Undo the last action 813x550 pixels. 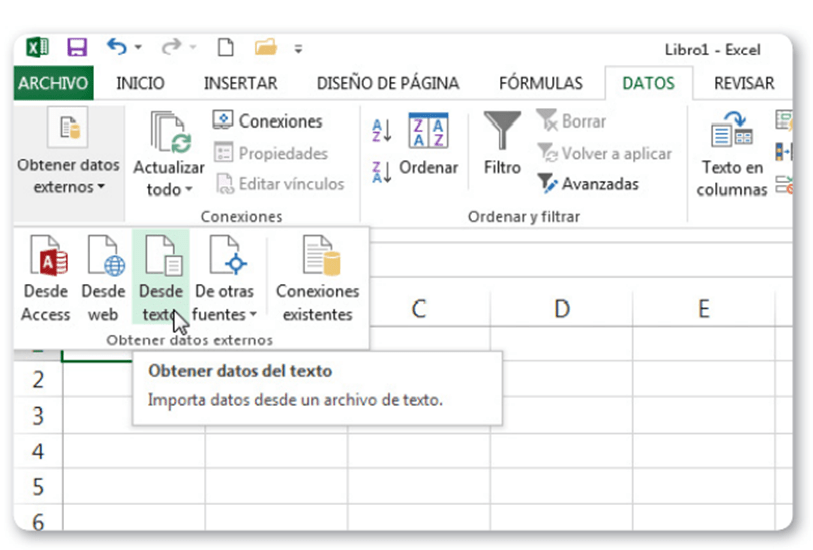[x=117, y=47]
